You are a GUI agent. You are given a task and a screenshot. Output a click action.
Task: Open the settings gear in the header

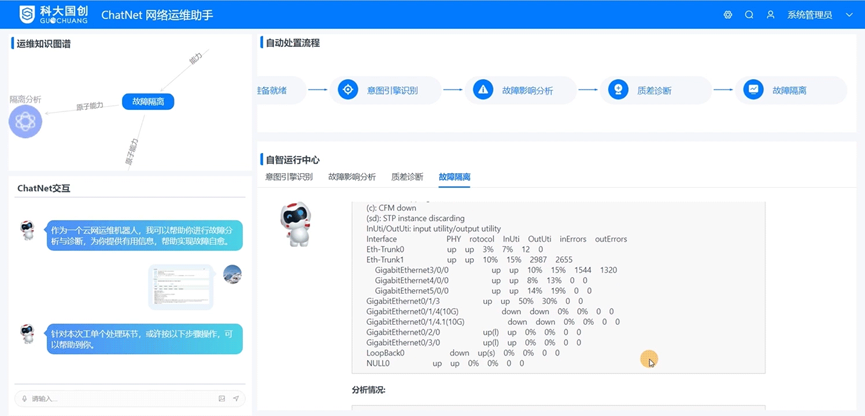(x=728, y=15)
